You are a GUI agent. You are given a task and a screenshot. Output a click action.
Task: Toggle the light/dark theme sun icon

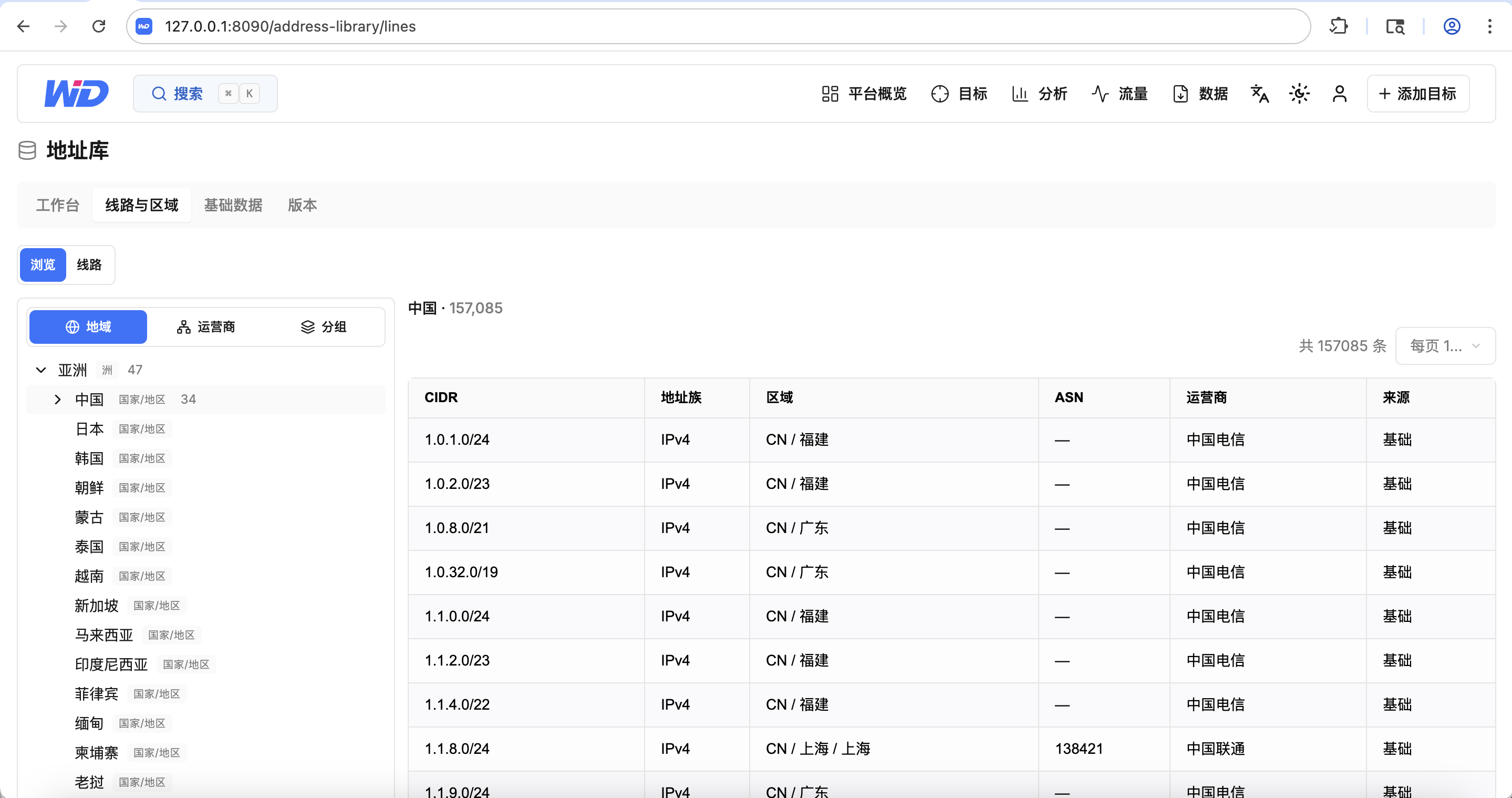coord(1300,94)
